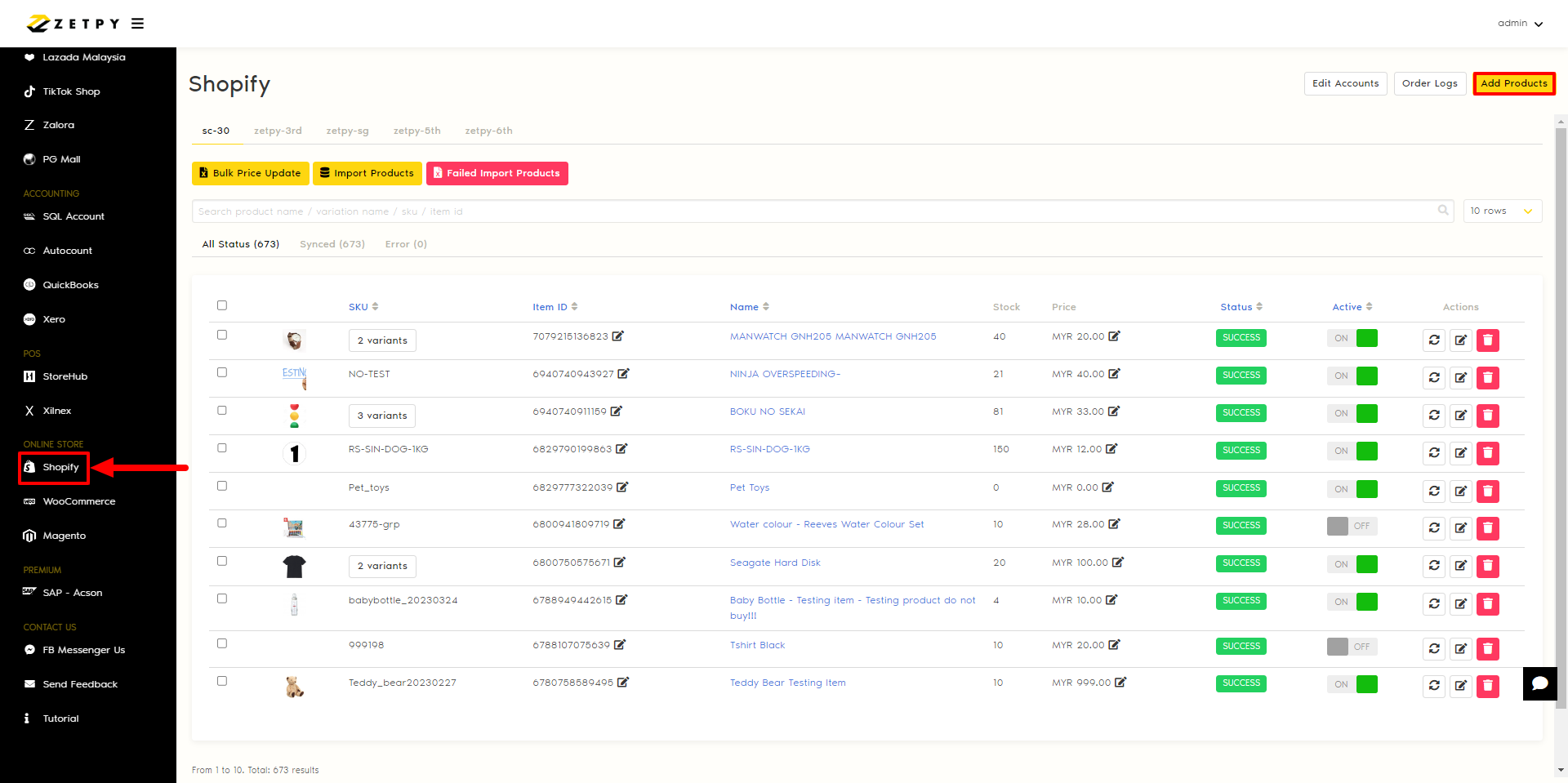The image size is (1568, 783).
Task: Expand the admin account dropdown
Action: [1519, 24]
